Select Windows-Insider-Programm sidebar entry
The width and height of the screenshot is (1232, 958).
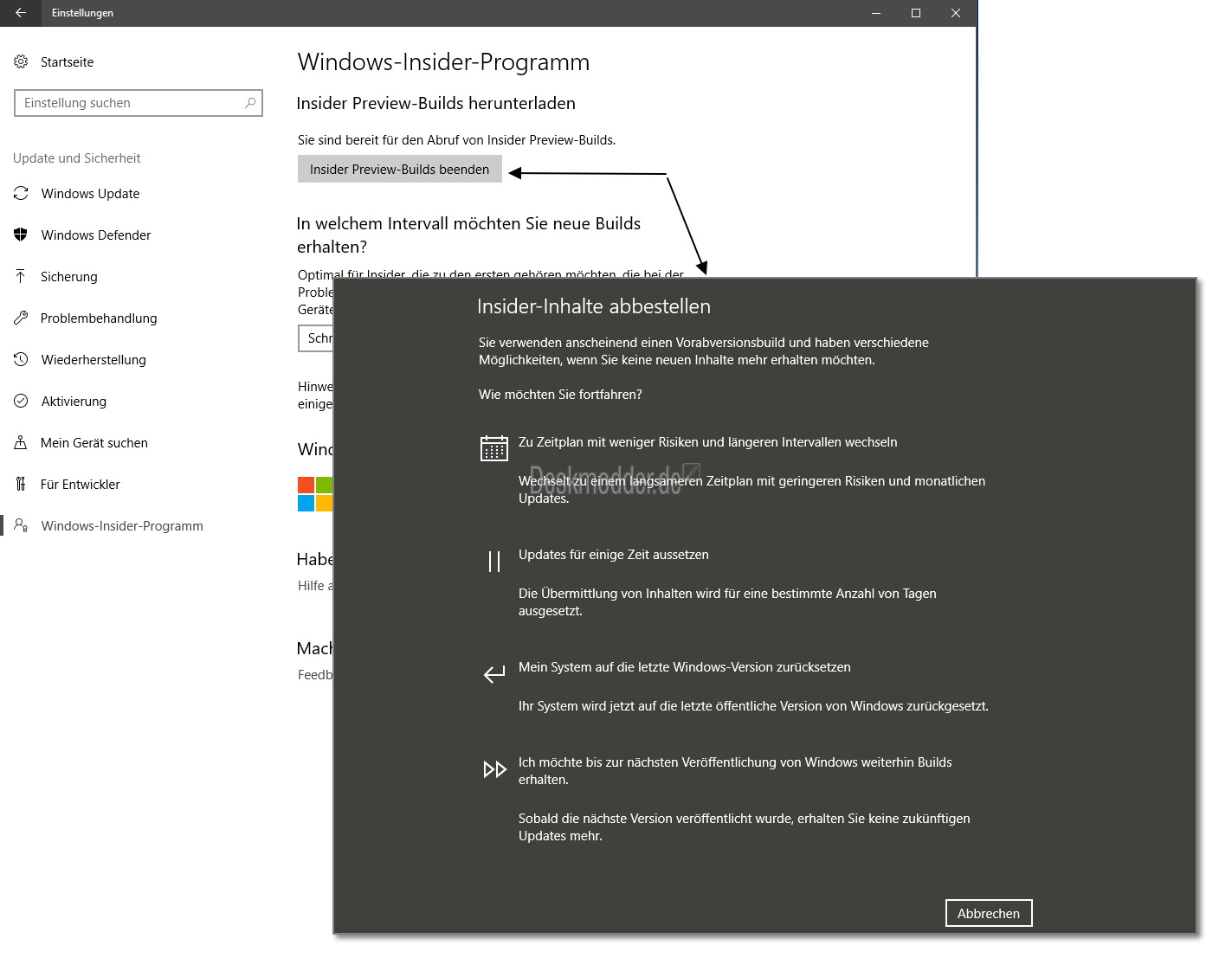pos(122,525)
